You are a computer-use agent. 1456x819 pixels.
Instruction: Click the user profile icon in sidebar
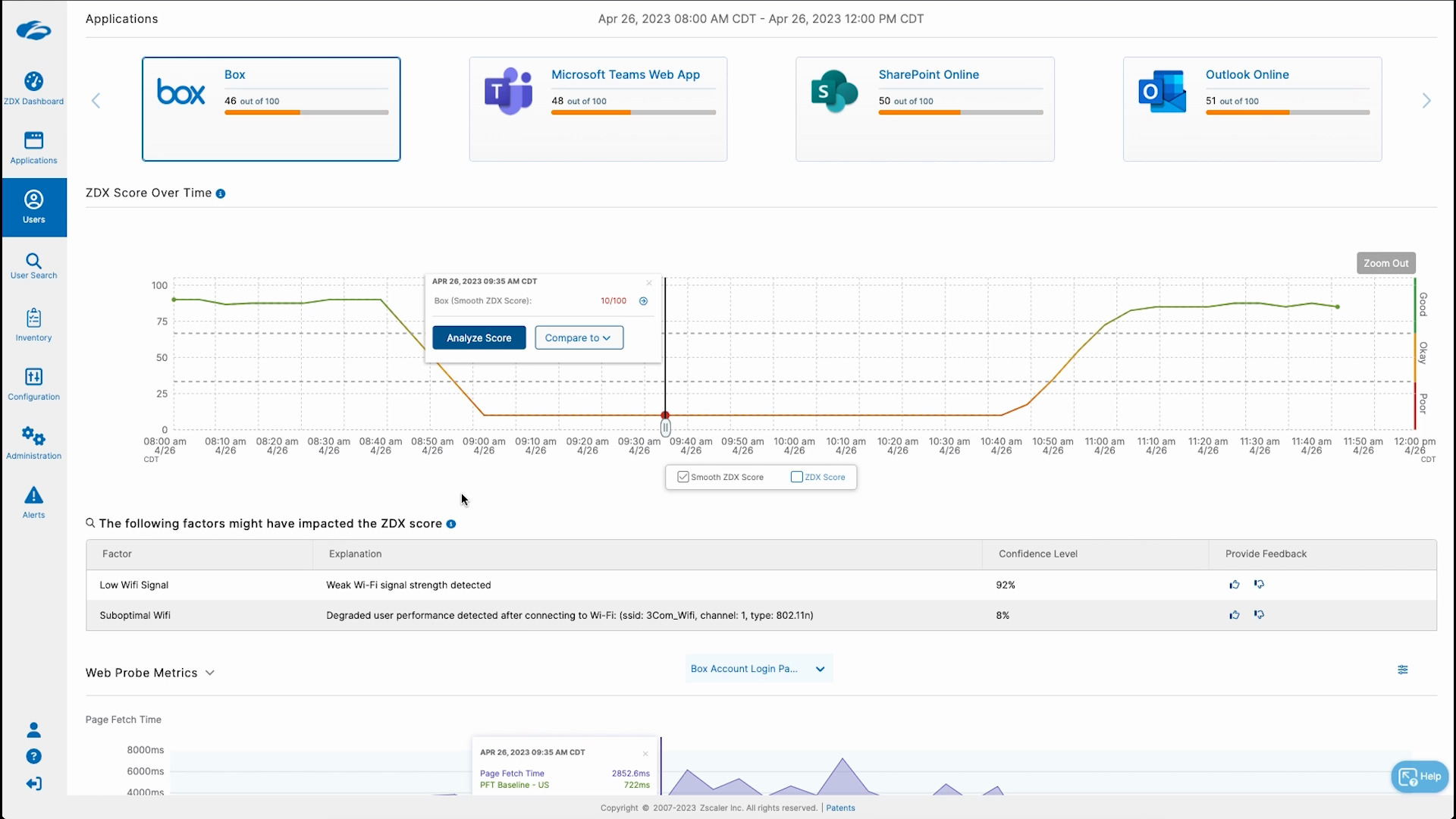[x=33, y=730]
